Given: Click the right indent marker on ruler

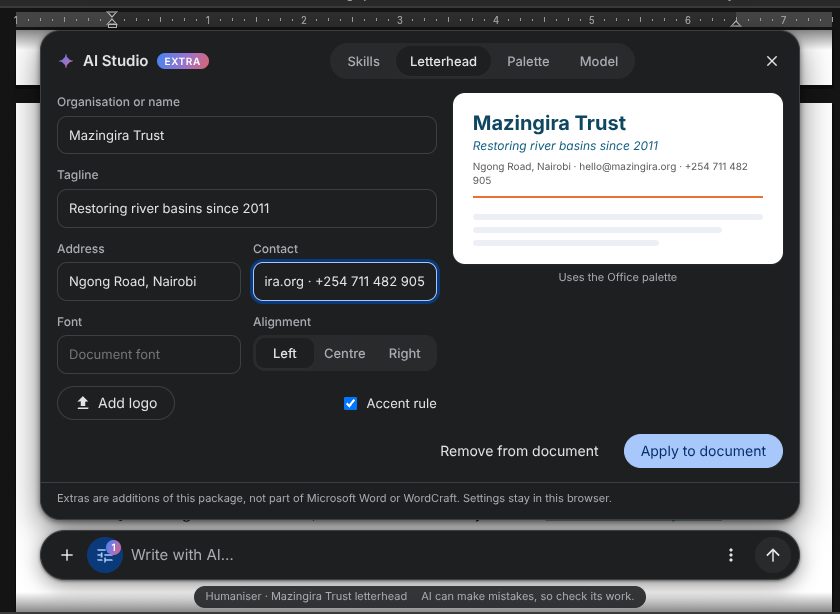Looking at the screenshot, I should click(736, 22).
